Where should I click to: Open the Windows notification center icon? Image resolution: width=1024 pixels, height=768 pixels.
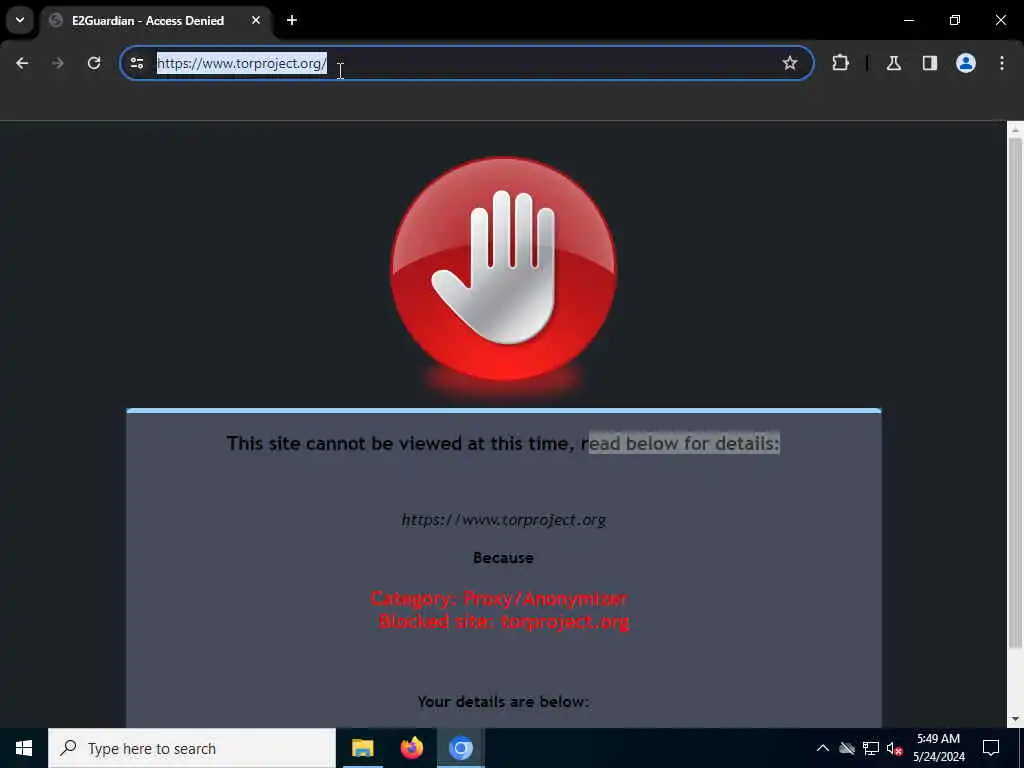tap(991, 748)
